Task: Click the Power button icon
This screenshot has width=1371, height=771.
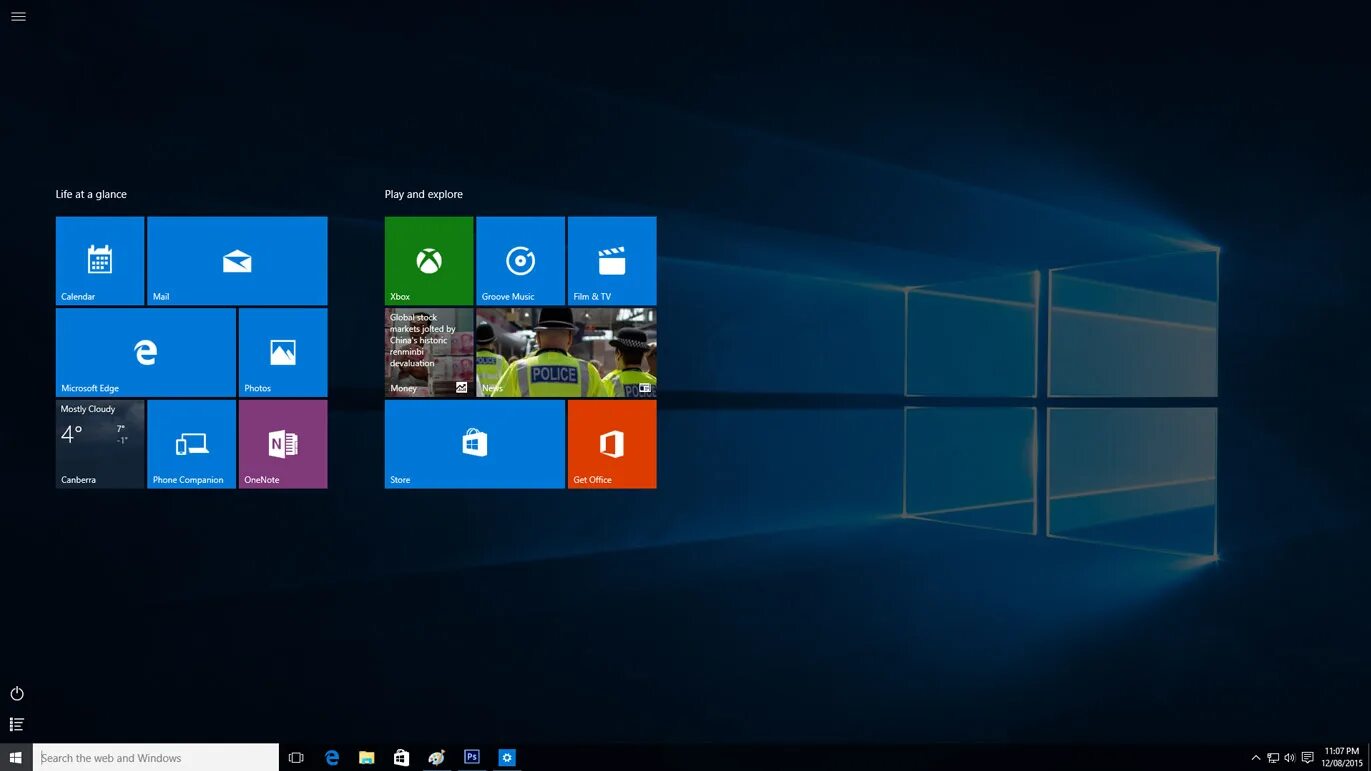Action: pyautogui.click(x=17, y=693)
